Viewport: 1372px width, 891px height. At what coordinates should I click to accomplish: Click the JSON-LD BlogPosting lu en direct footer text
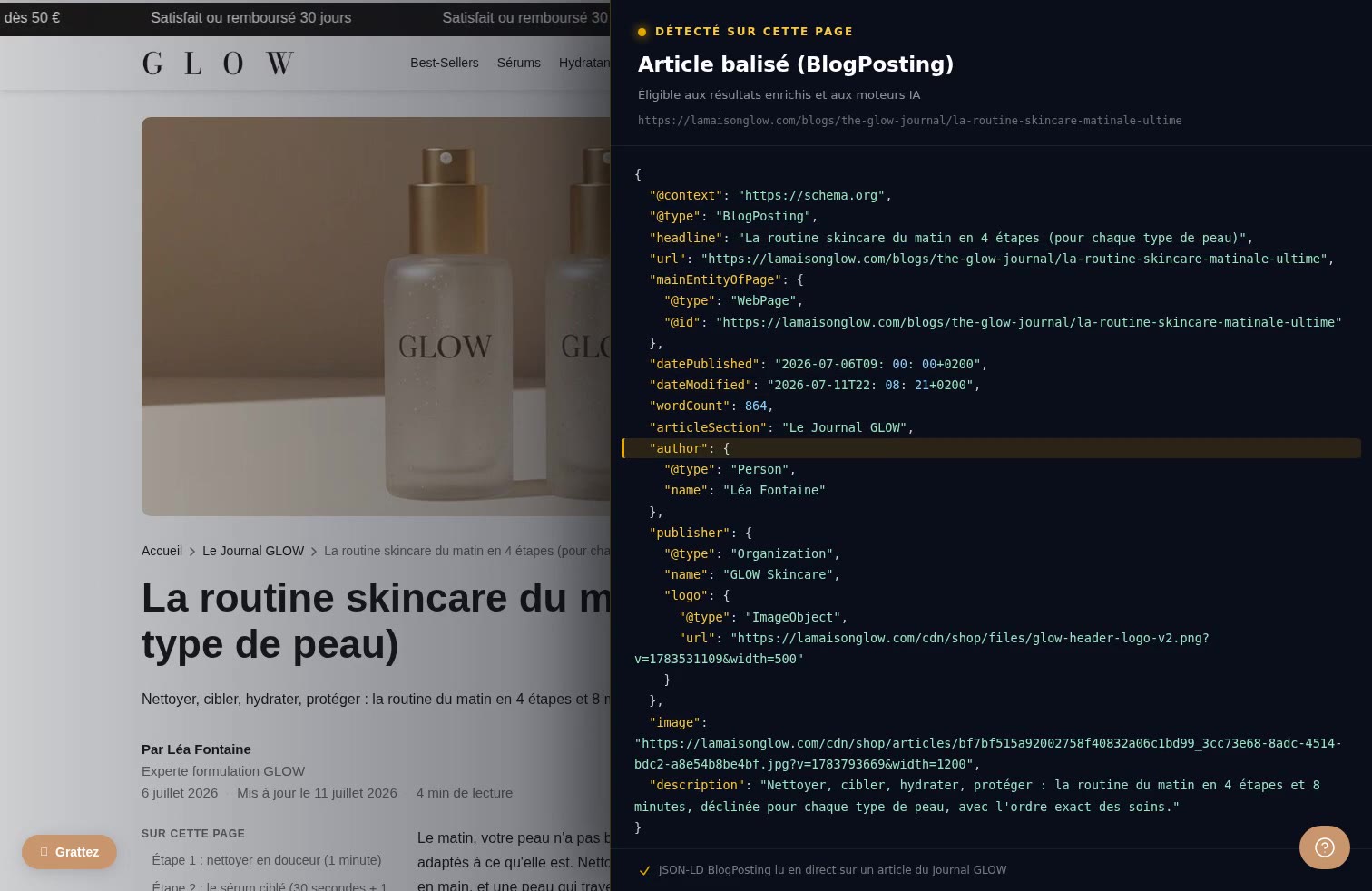(832, 870)
